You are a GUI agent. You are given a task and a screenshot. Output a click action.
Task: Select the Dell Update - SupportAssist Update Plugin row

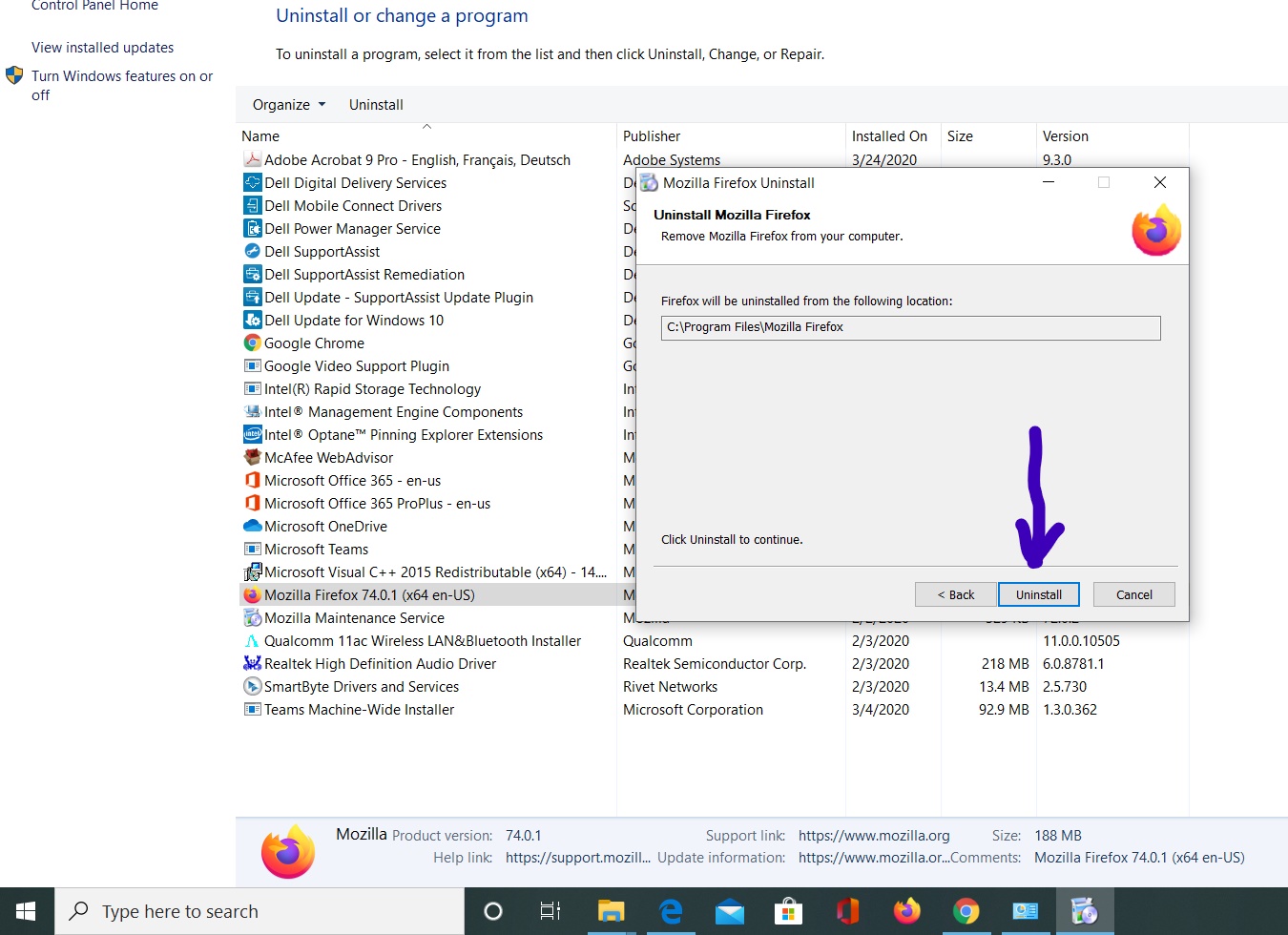(388, 298)
